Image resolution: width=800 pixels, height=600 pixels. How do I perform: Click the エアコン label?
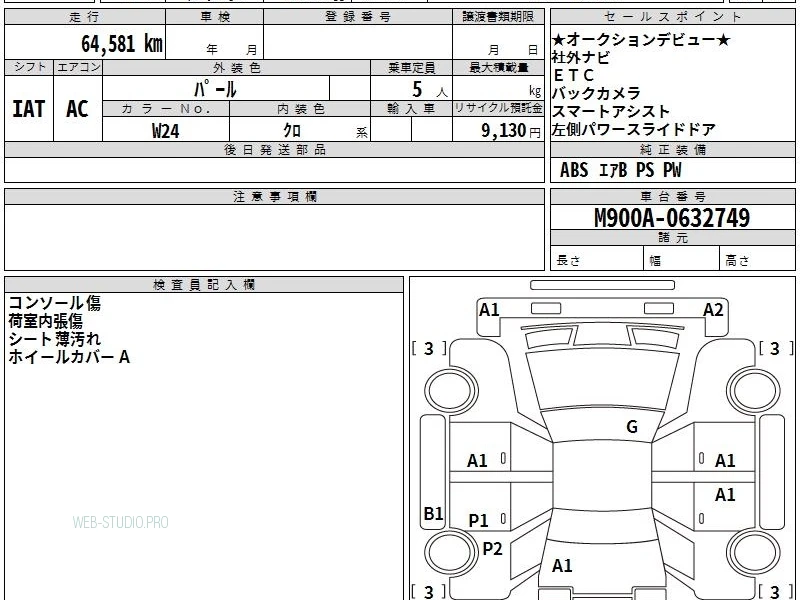click(x=78, y=67)
